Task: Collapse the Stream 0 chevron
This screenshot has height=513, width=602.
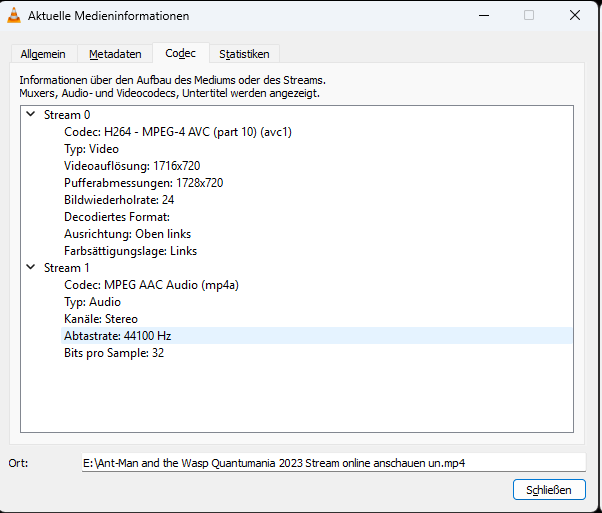Action: tap(31, 114)
